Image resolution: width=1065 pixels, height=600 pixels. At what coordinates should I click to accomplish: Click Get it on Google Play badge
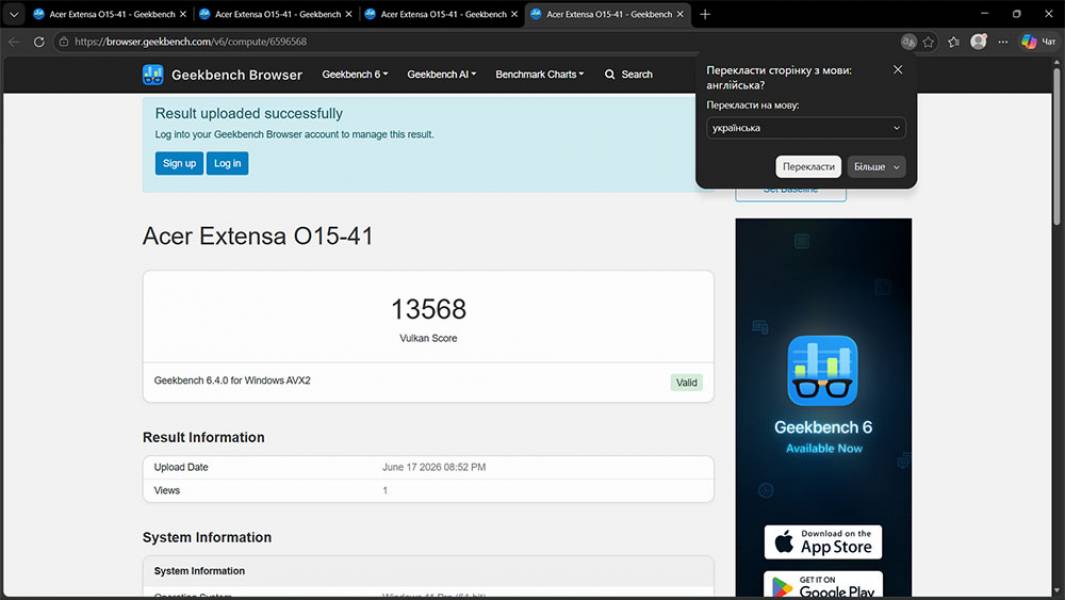823,585
